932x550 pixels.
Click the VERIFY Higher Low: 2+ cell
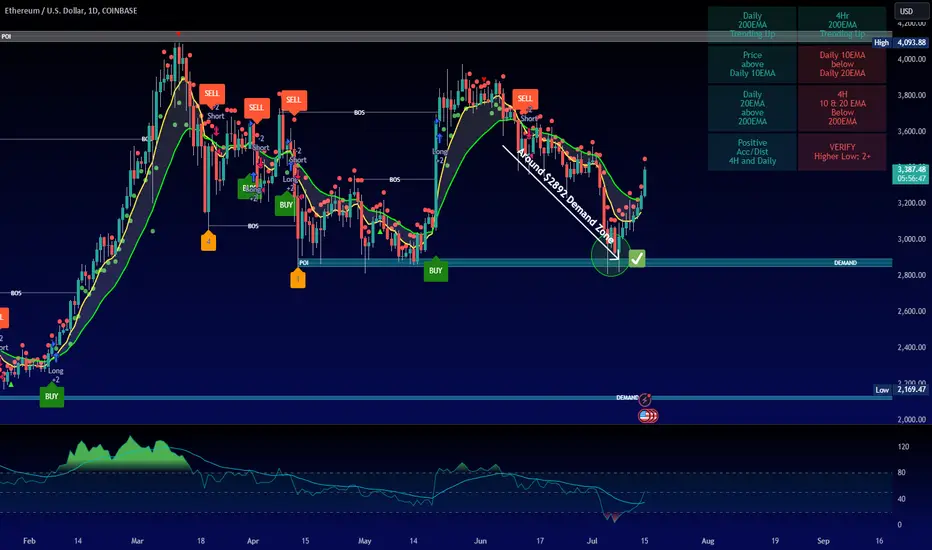click(842, 152)
